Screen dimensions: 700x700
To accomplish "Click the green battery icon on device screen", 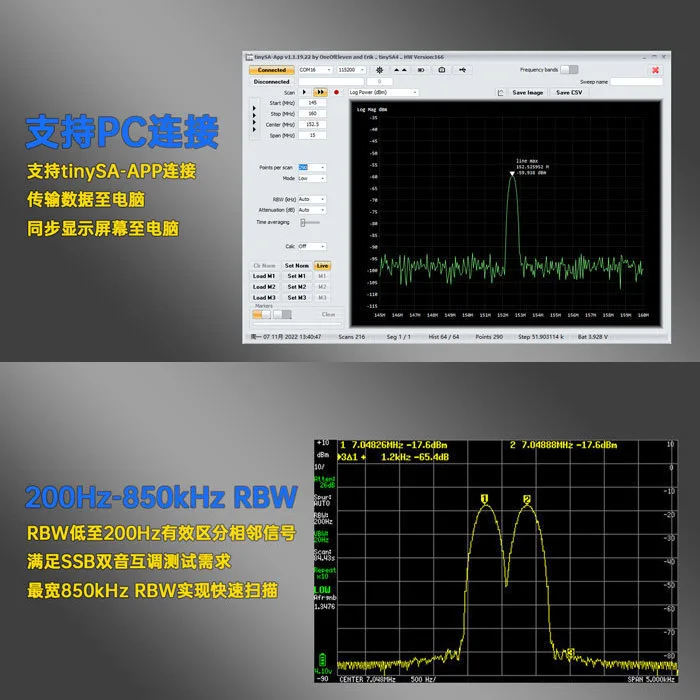I will click(x=323, y=660).
